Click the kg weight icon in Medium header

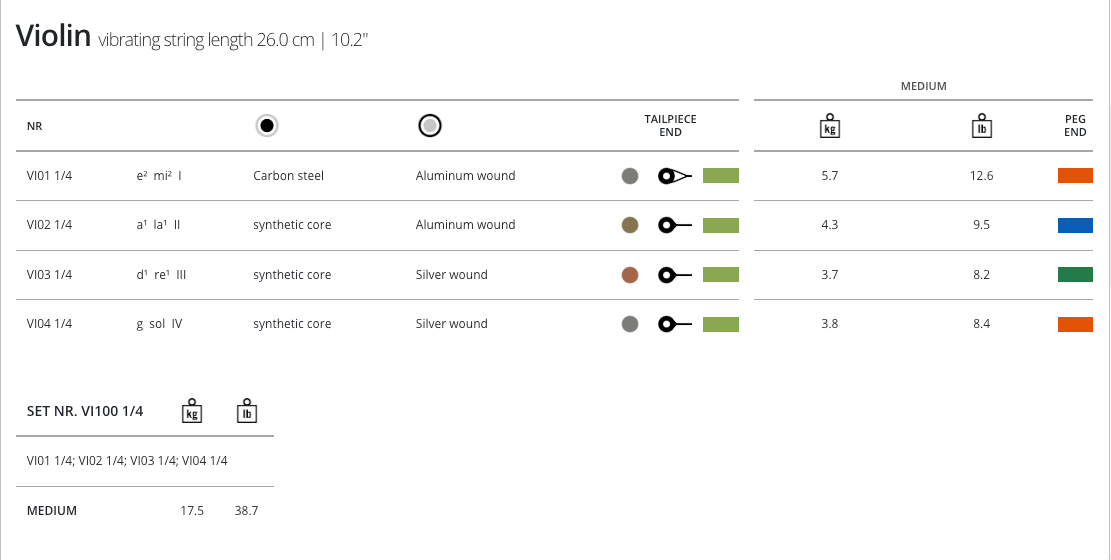click(829, 126)
